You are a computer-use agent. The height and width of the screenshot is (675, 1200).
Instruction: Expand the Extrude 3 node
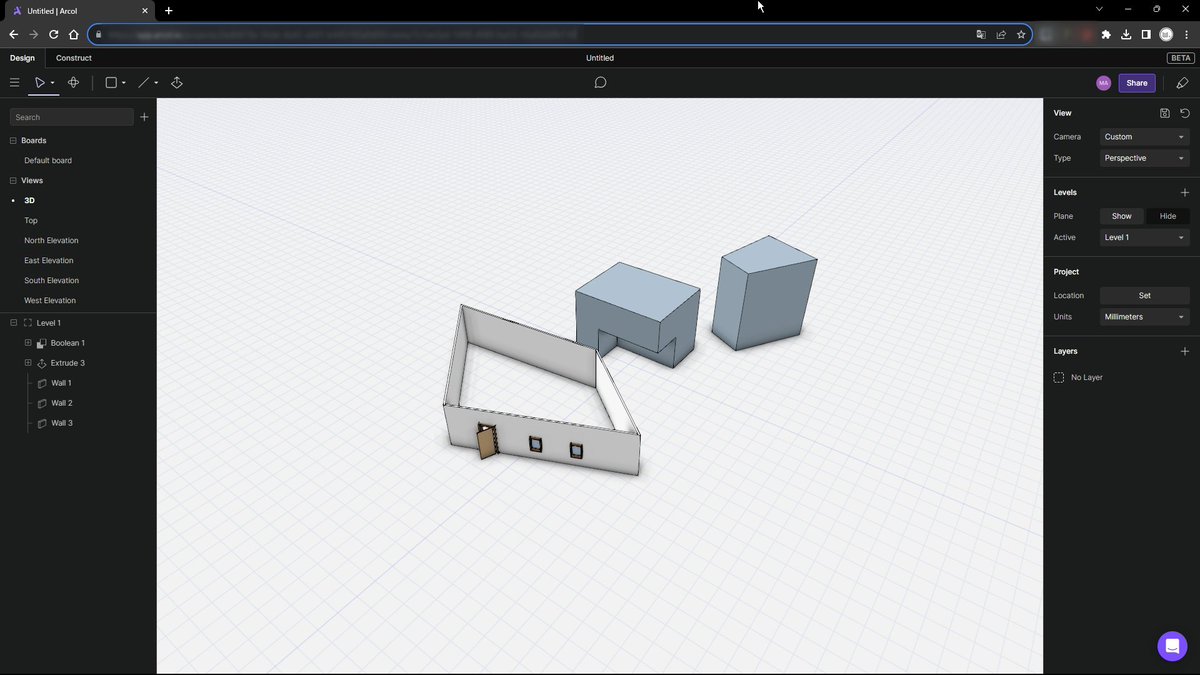[x=28, y=363]
